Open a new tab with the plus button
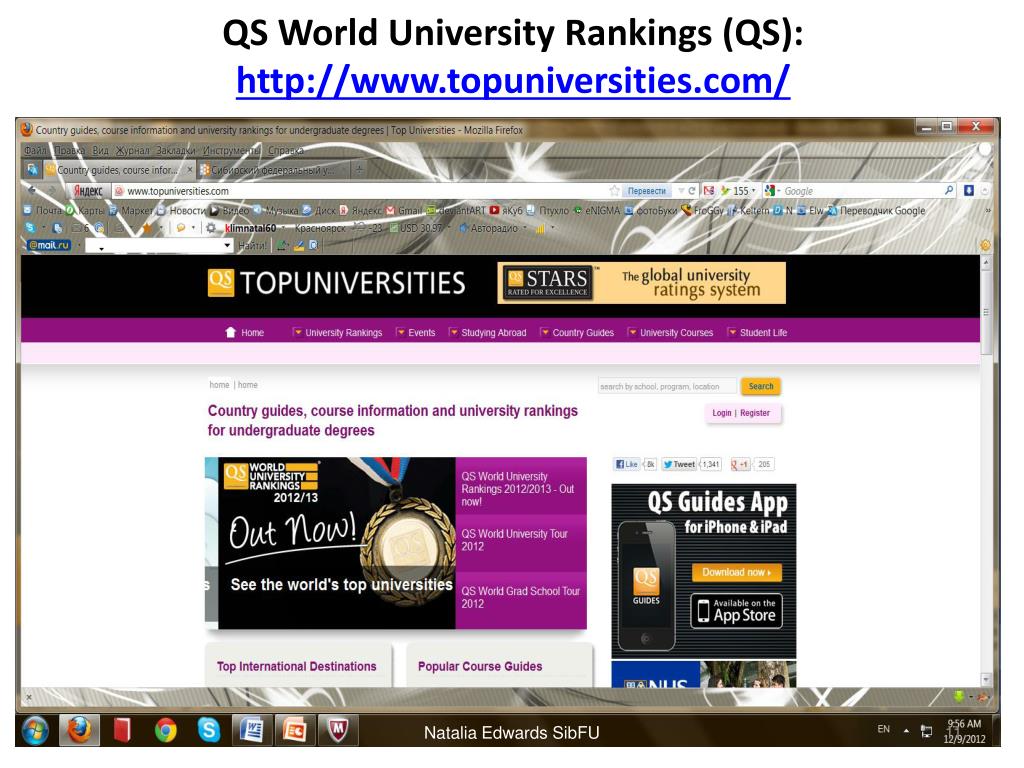The height and width of the screenshot is (768, 1024). (359, 170)
